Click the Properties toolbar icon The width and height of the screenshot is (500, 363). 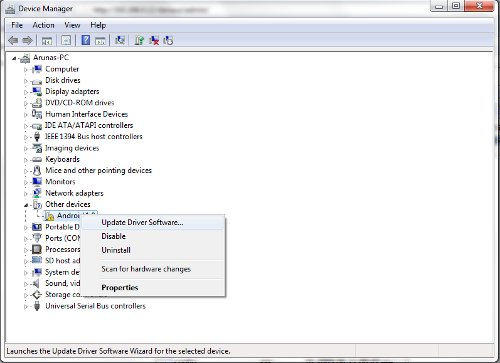click(x=66, y=41)
